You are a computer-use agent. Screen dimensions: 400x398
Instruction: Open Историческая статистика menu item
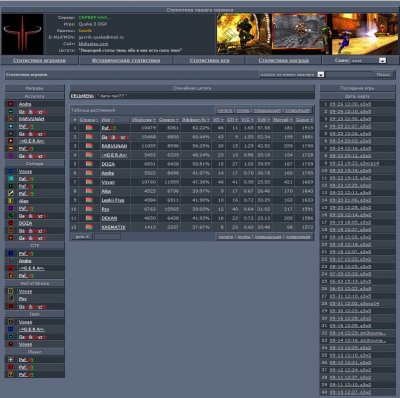pos(126,60)
